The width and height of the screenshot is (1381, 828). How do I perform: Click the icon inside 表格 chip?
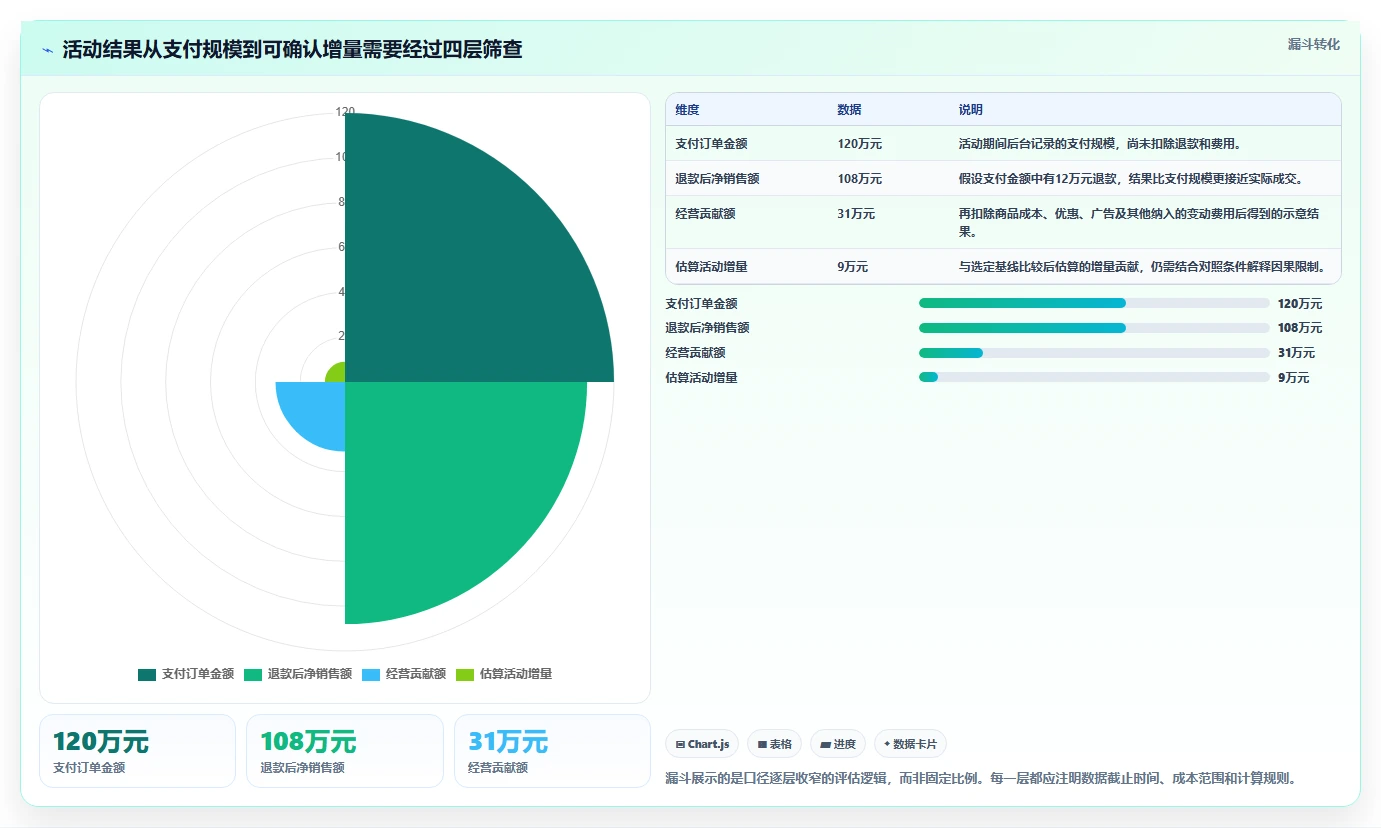[x=762, y=744]
